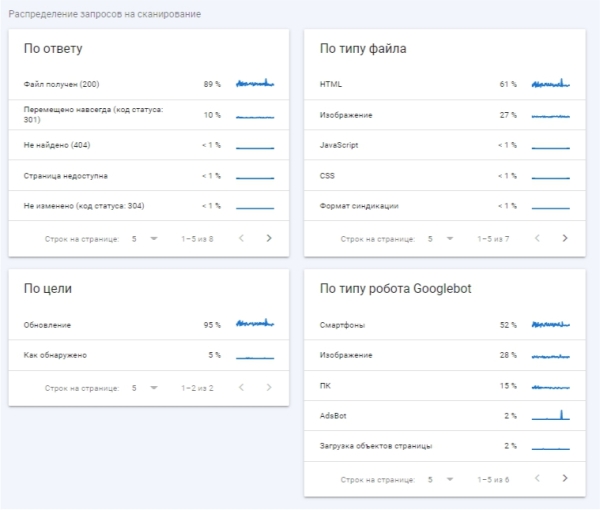Go to previous page in Googlebot type card
This screenshot has height=510, width=600.
click(537, 479)
